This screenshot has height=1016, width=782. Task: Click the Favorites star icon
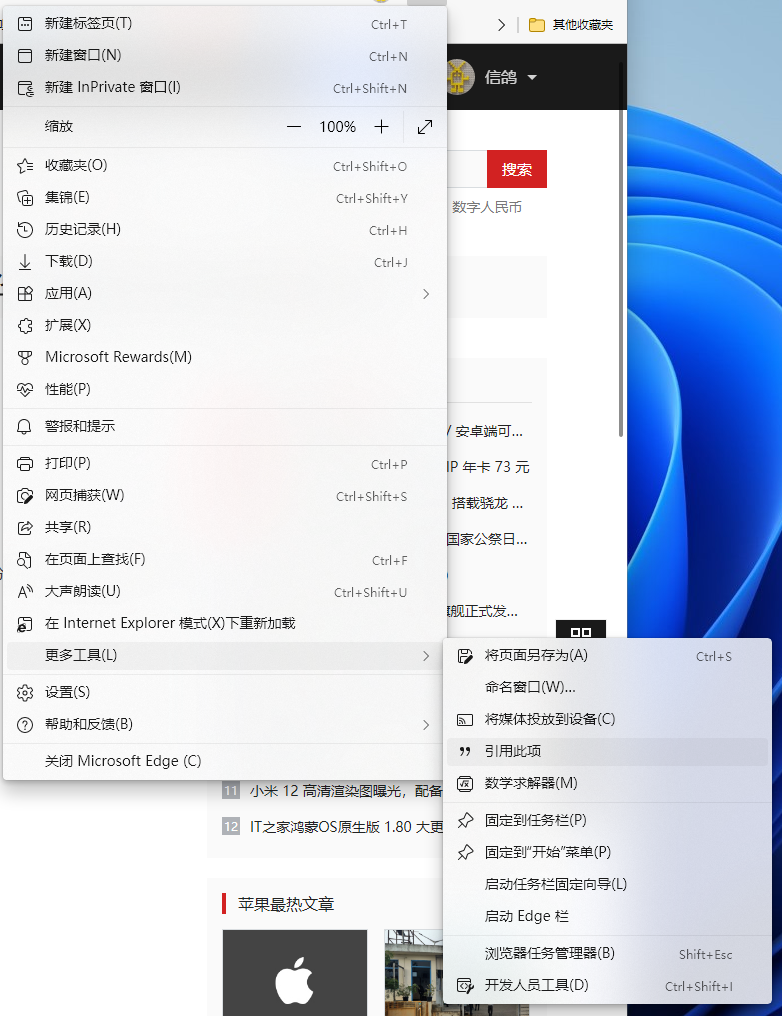(25, 166)
